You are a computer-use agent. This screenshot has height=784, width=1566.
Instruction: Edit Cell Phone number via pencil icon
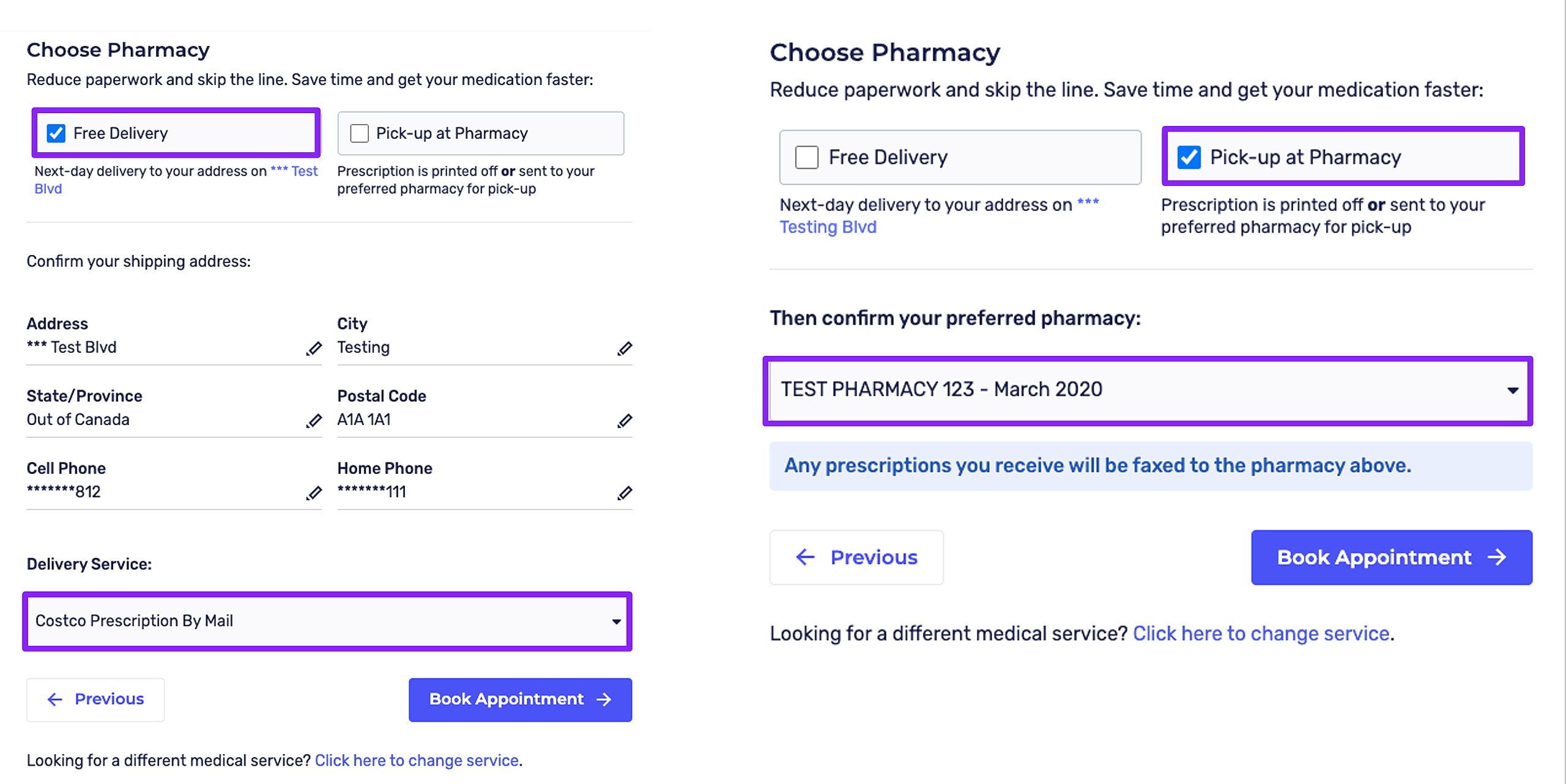click(x=314, y=493)
